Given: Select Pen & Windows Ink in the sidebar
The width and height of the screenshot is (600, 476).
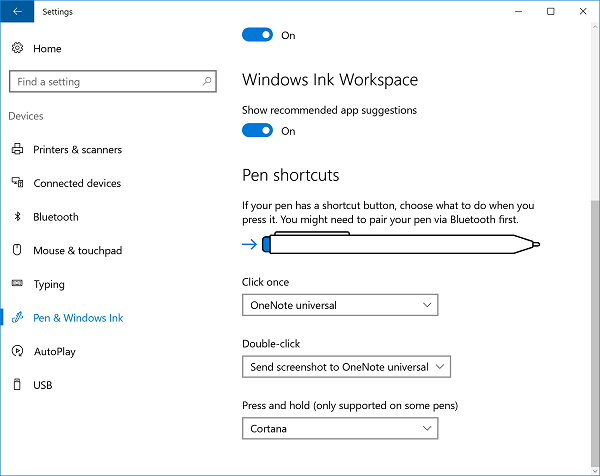Looking at the screenshot, I should pyautogui.click(x=78, y=318).
